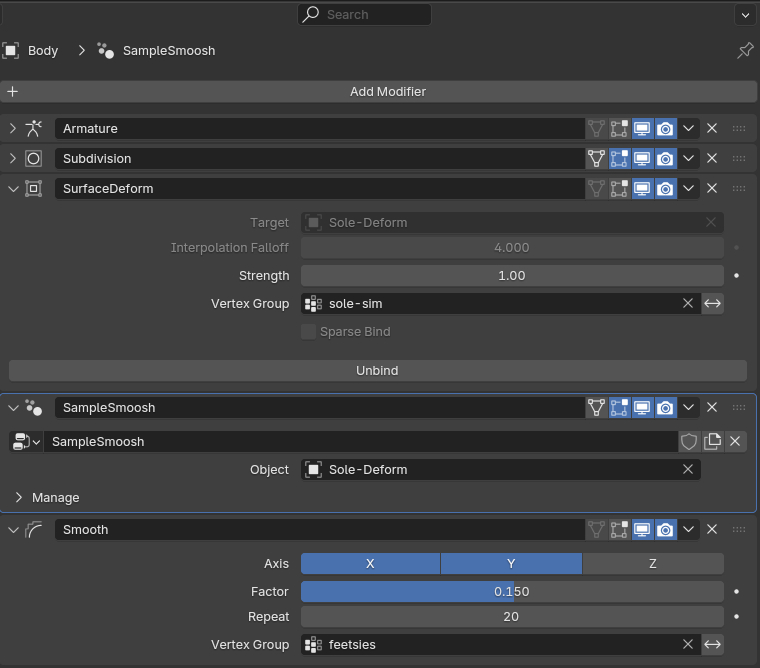Click the Unbind button
Image resolution: width=760 pixels, height=668 pixels.
click(377, 370)
